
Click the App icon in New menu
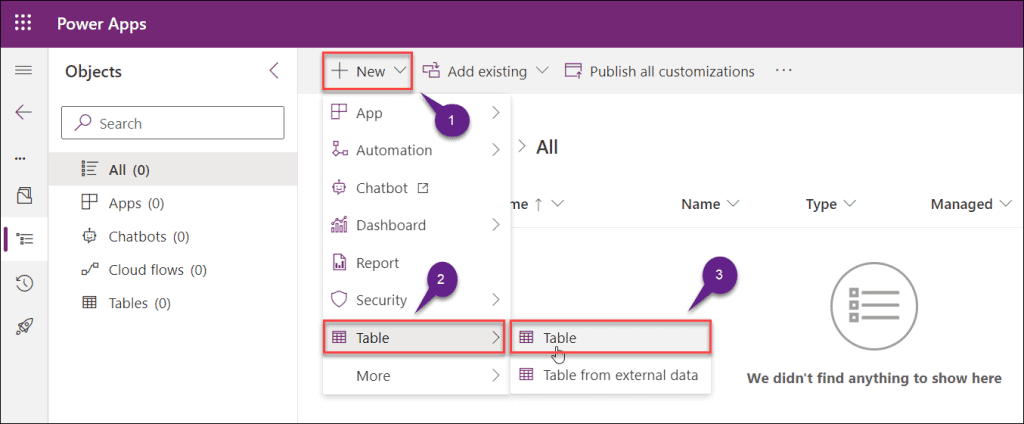[339, 112]
